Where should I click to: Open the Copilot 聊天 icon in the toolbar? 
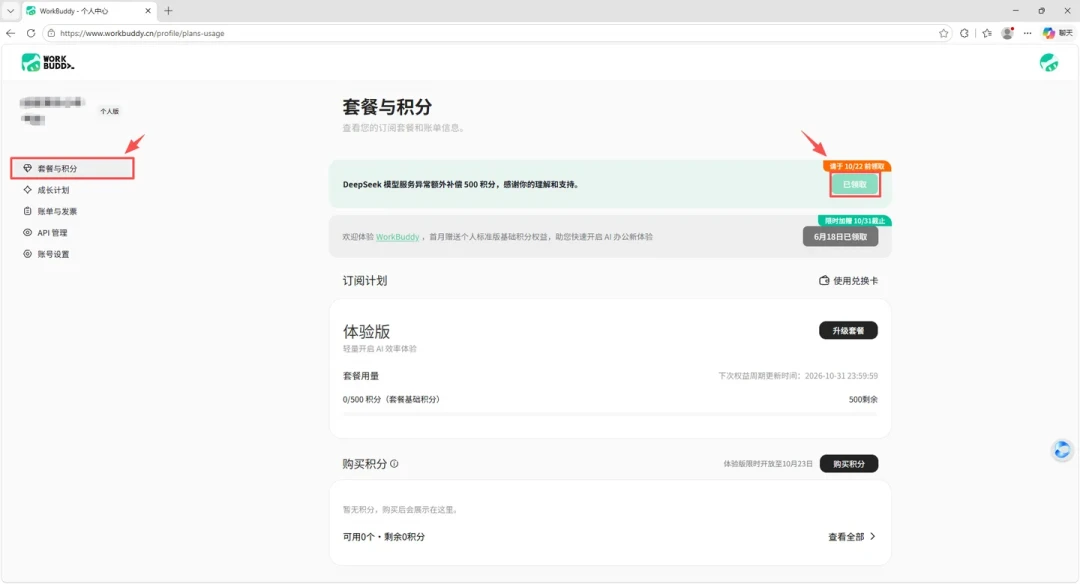1058,33
